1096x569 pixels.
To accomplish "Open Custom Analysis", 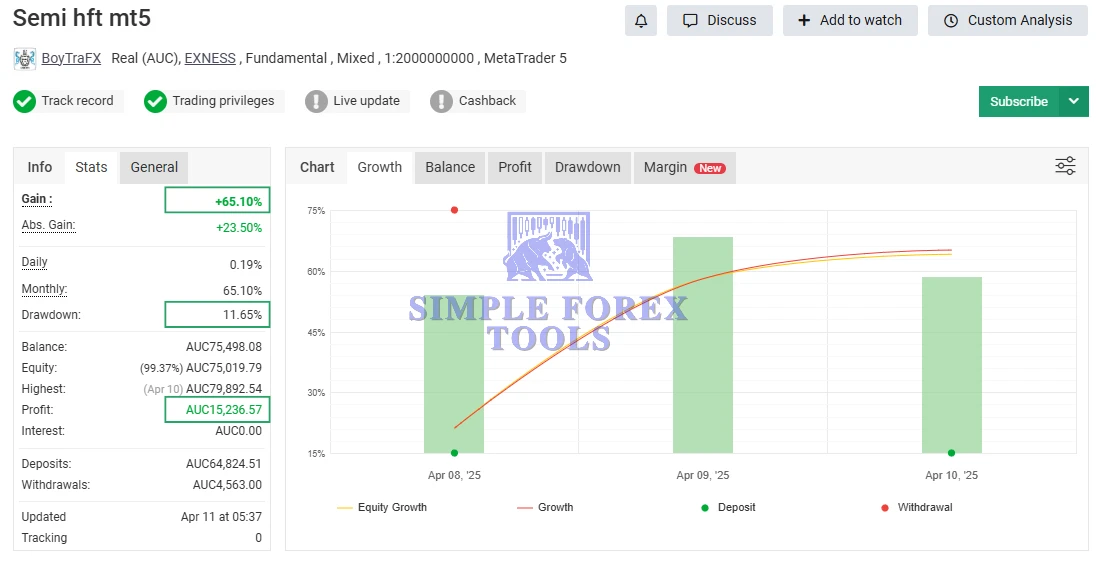I will click(1008, 20).
